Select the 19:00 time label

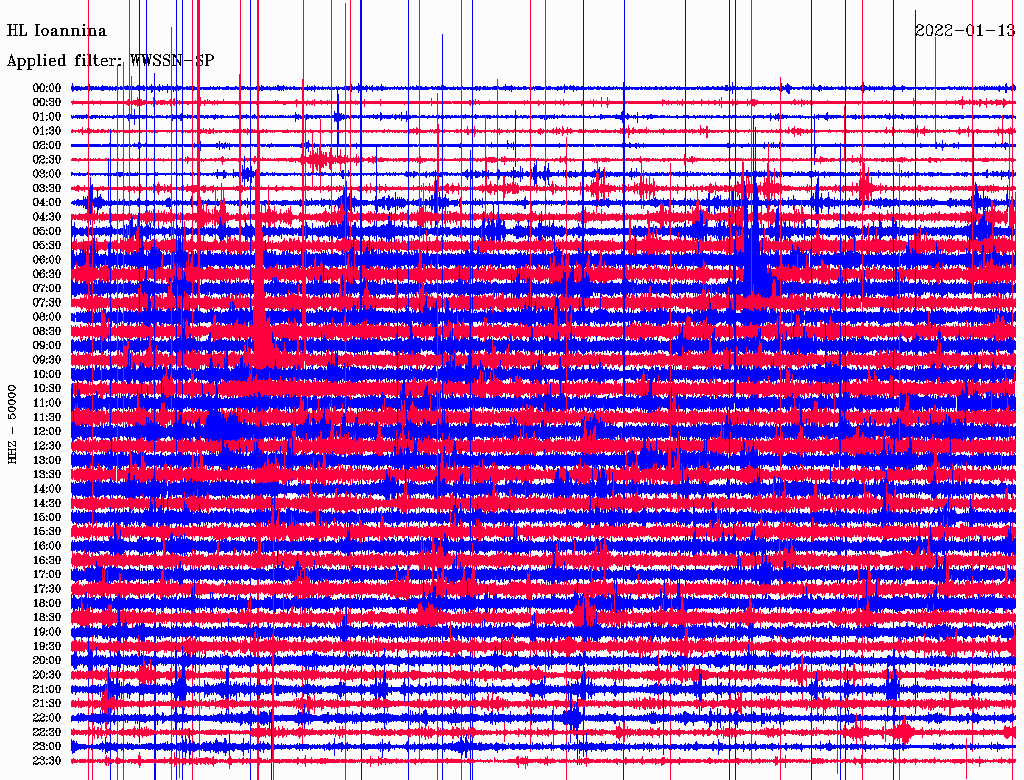(47, 632)
